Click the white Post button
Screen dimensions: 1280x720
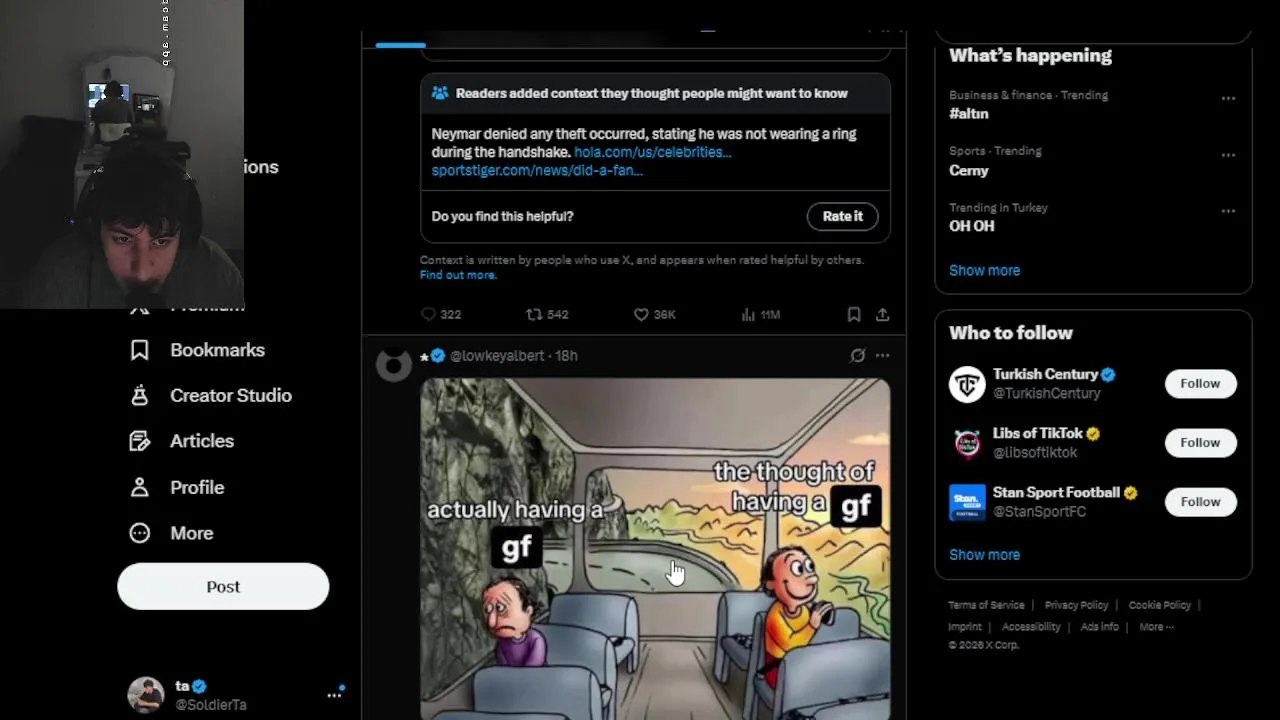tap(223, 587)
